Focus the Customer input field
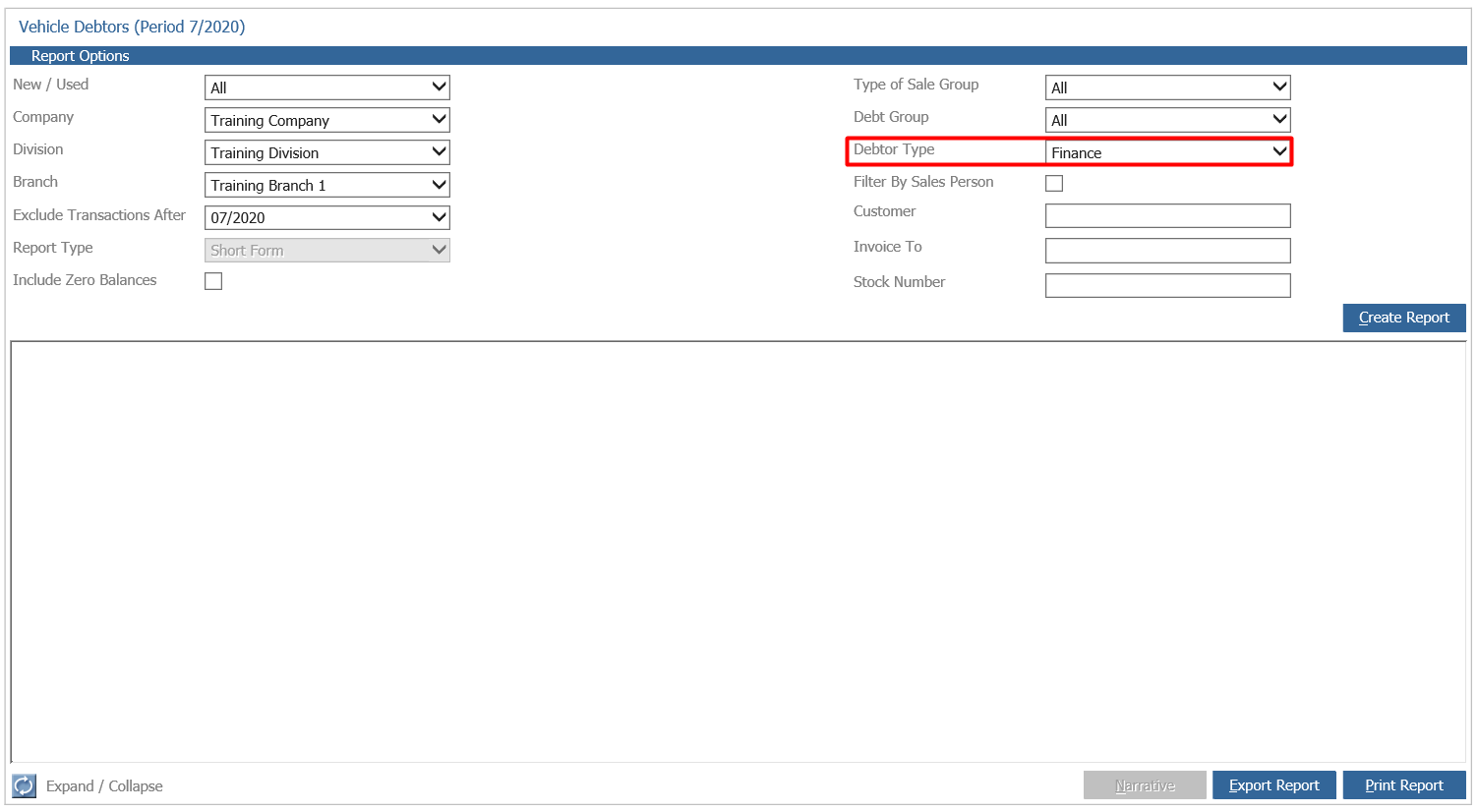The height and width of the screenshot is (812, 1478). (x=1168, y=215)
